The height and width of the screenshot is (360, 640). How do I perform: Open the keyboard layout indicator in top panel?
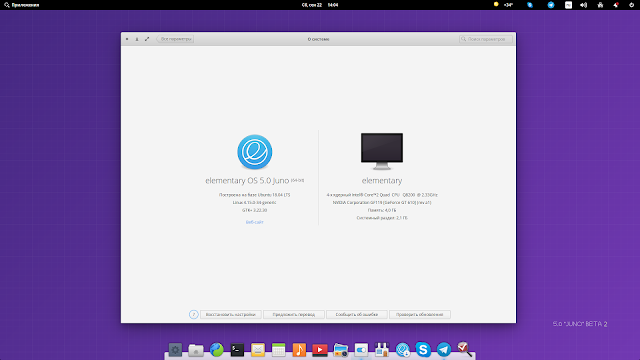pyautogui.click(x=568, y=5)
